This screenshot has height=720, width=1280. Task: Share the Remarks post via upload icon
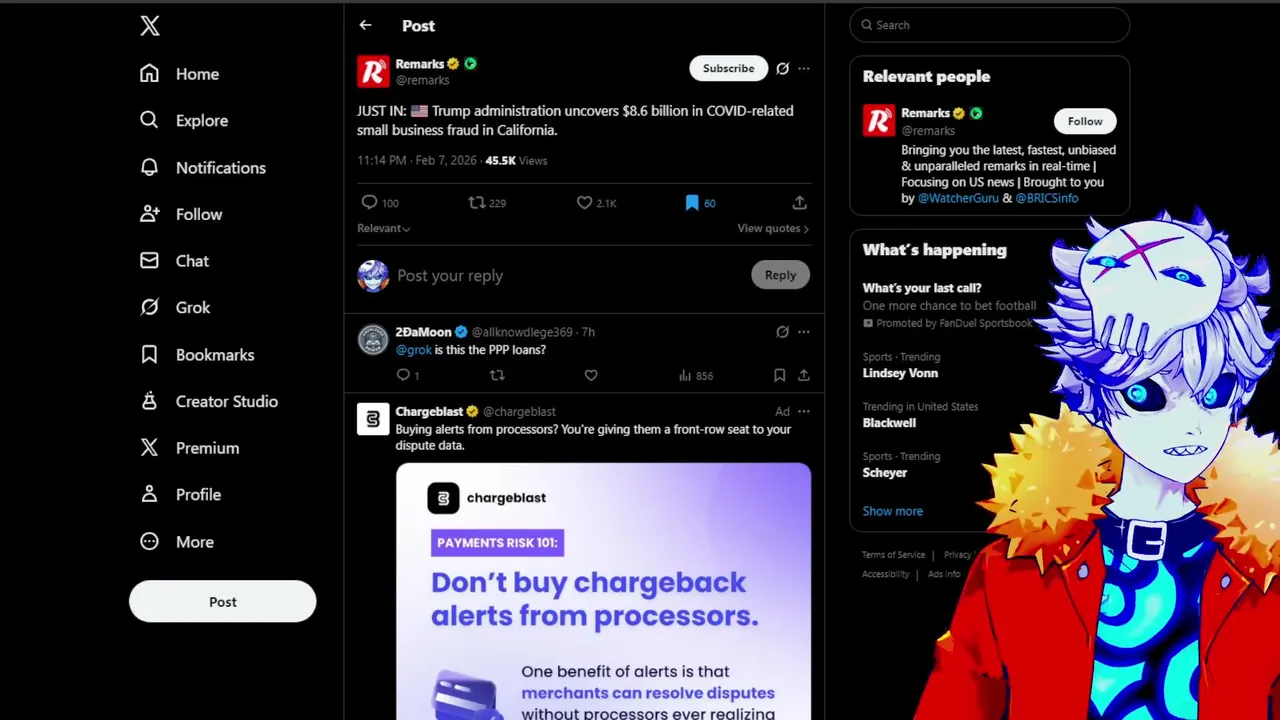click(x=799, y=203)
